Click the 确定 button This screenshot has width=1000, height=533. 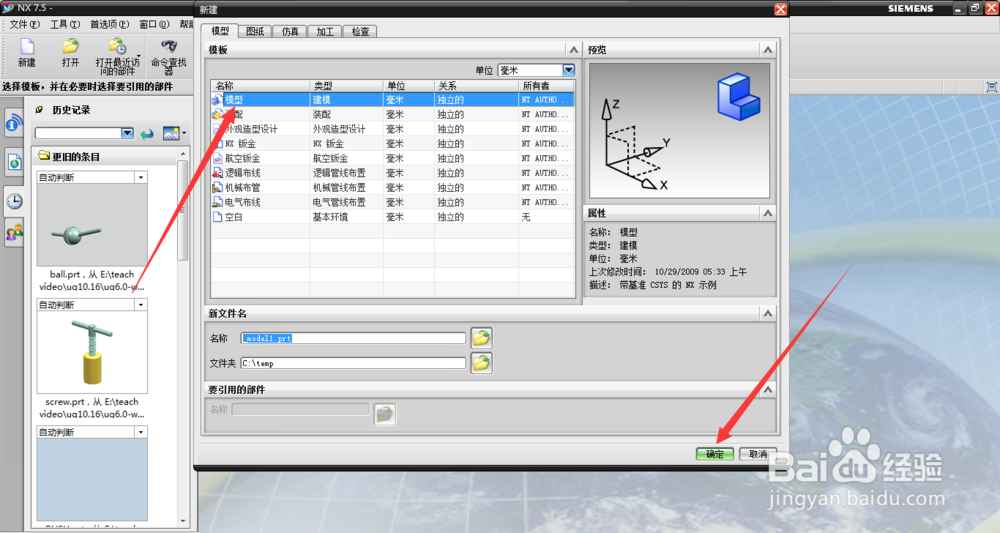tap(715, 454)
